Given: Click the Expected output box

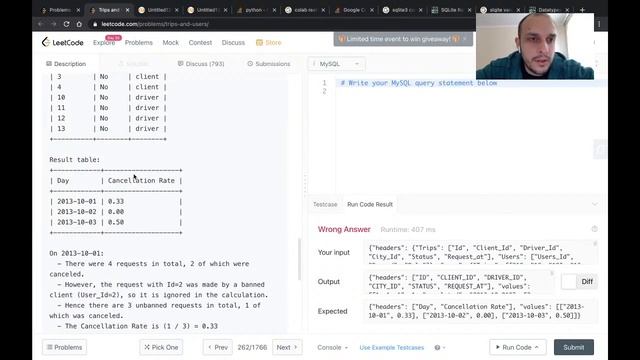Looking at the screenshot, I should pos(480,311).
